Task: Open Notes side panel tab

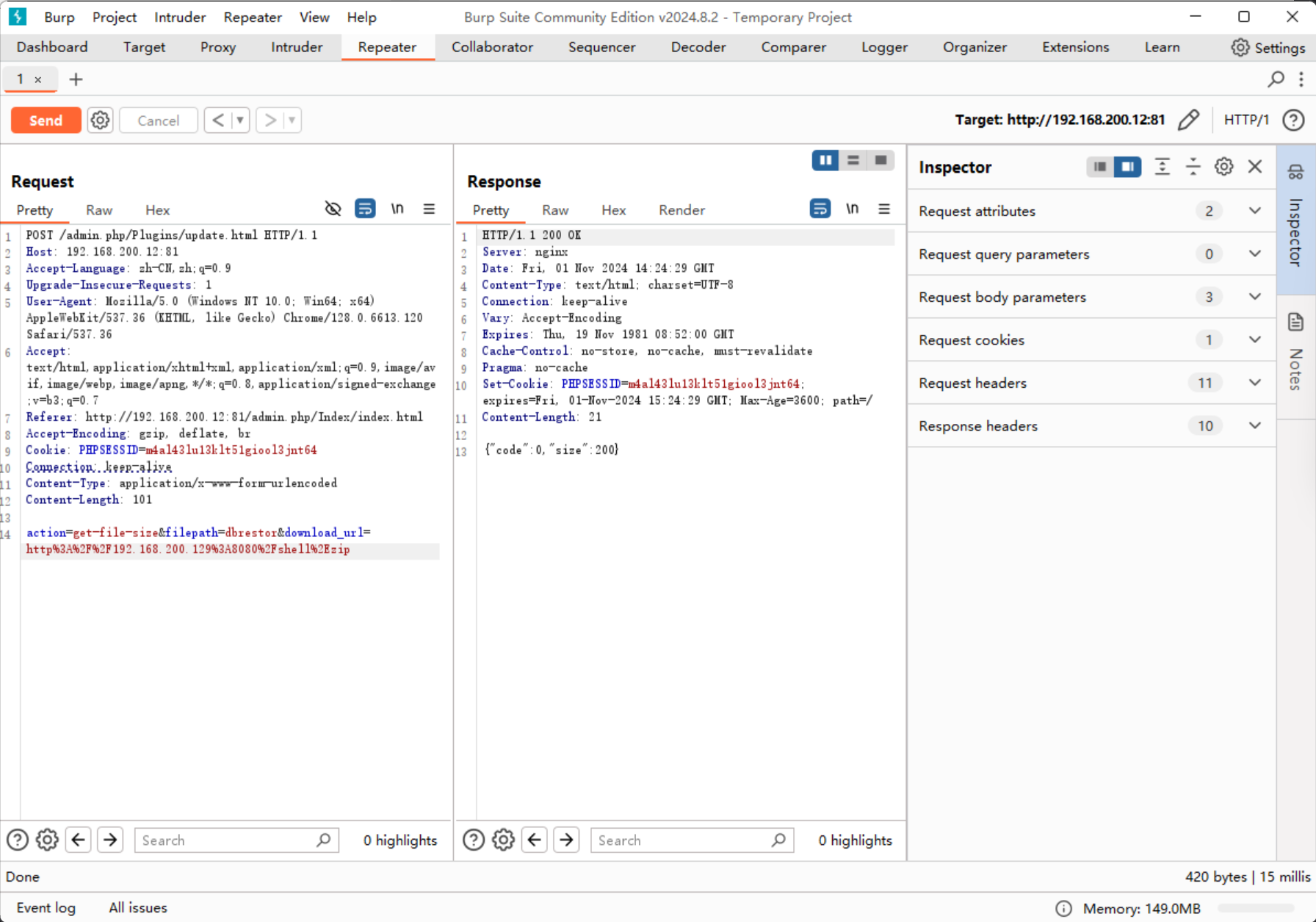Action: 1295,356
